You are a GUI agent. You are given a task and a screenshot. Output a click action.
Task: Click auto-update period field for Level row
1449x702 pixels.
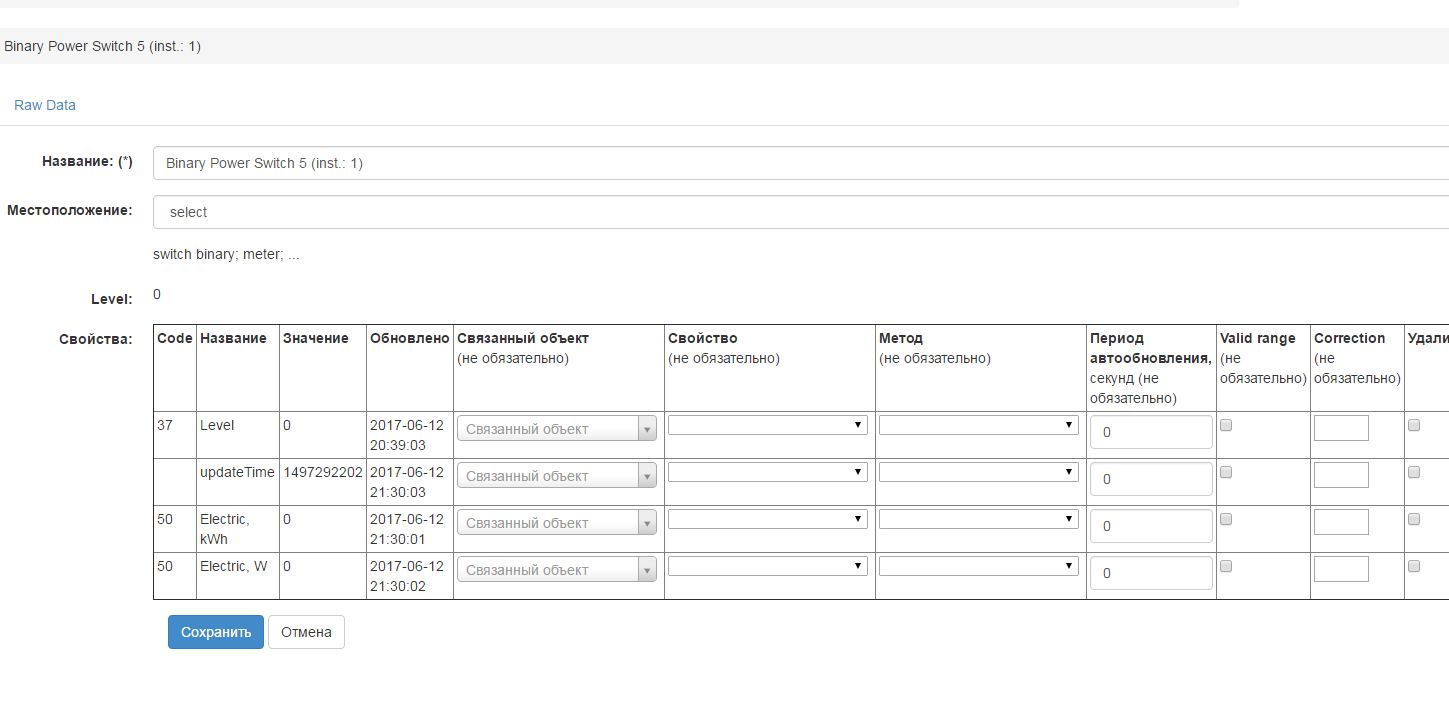point(1151,432)
